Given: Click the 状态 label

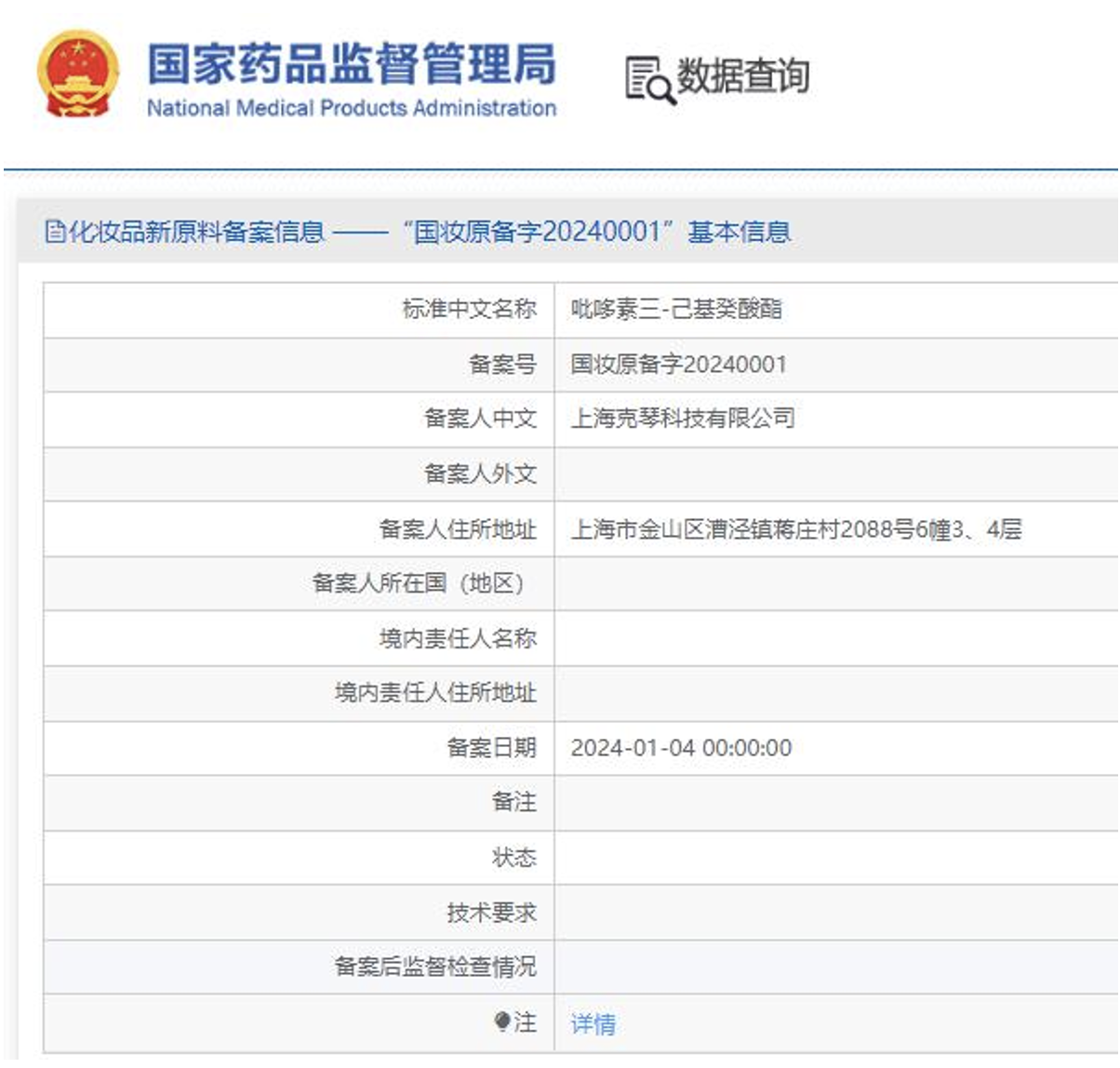Looking at the screenshot, I should [513, 857].
